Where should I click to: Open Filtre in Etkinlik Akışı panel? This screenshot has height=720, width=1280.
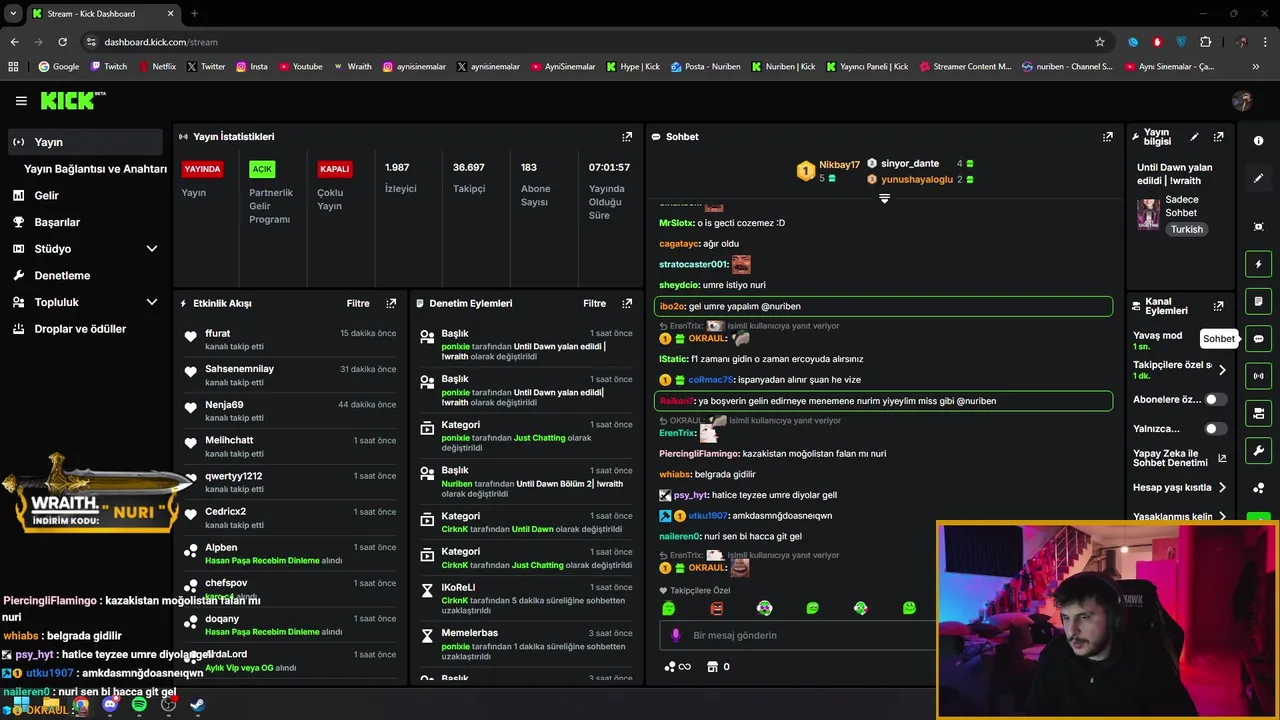[x=358, y=303]
